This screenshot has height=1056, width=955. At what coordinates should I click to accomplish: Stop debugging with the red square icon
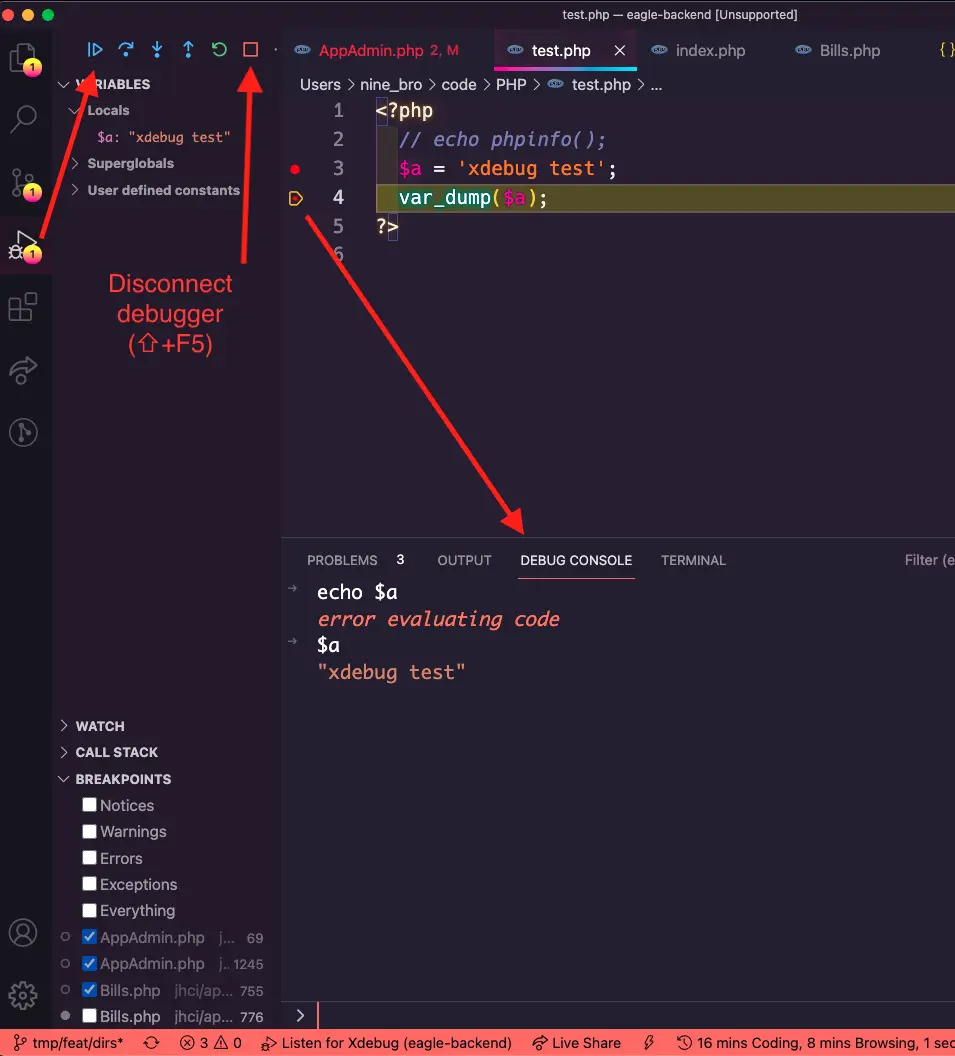click(x=251, y=49)
